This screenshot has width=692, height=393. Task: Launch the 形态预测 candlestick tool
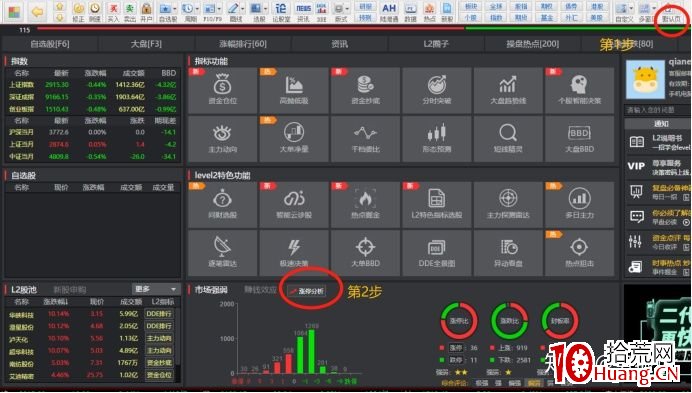click(436, 139)
